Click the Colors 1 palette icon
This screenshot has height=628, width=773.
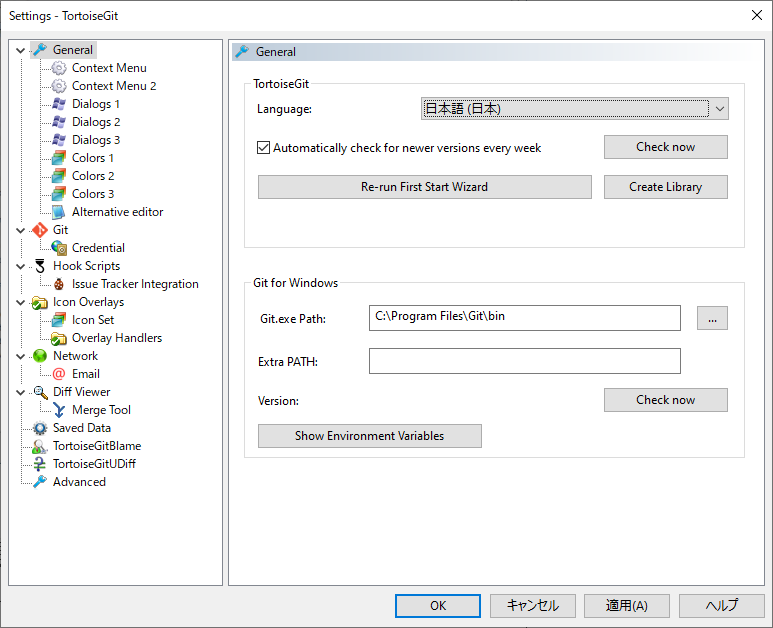[59, 158]
